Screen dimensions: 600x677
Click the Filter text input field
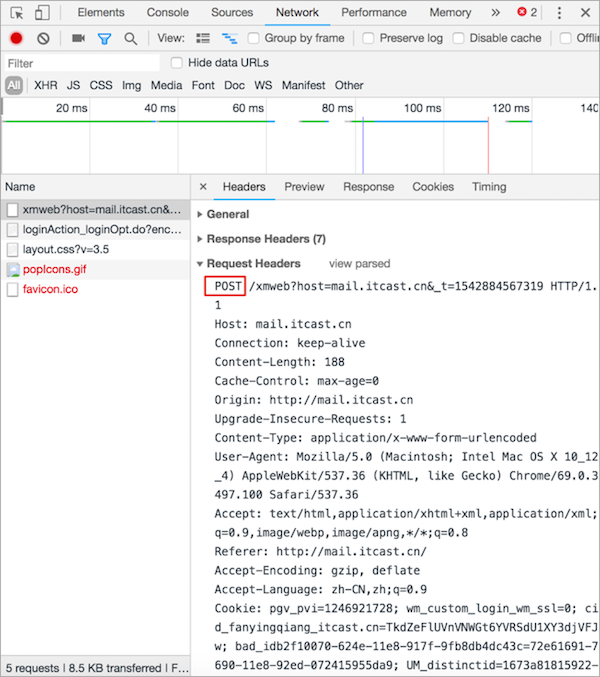click(x=80, y=63)
